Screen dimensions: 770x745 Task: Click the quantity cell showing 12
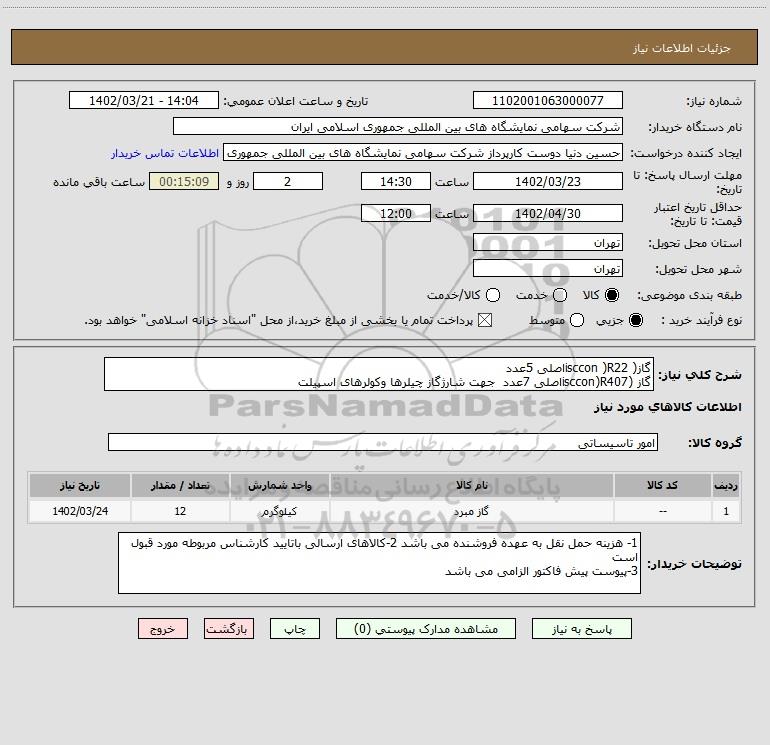tap(180, 511)
